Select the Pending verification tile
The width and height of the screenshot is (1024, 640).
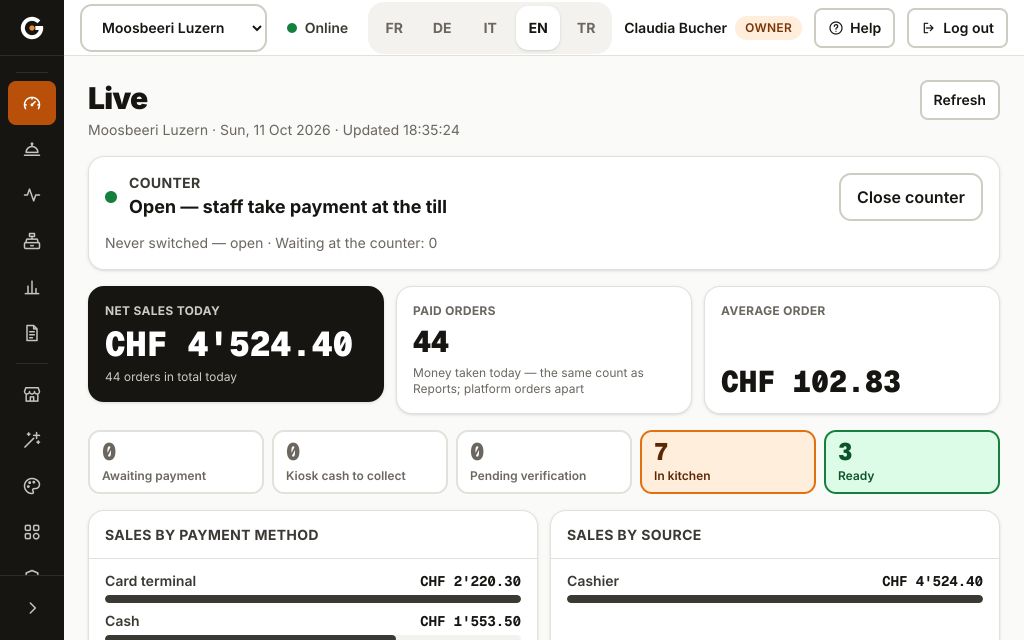543,462
